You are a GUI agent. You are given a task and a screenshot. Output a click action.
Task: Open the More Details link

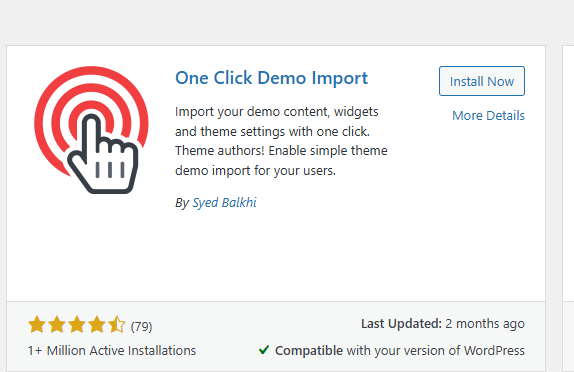pyautogui.click(x=488, y=116)
